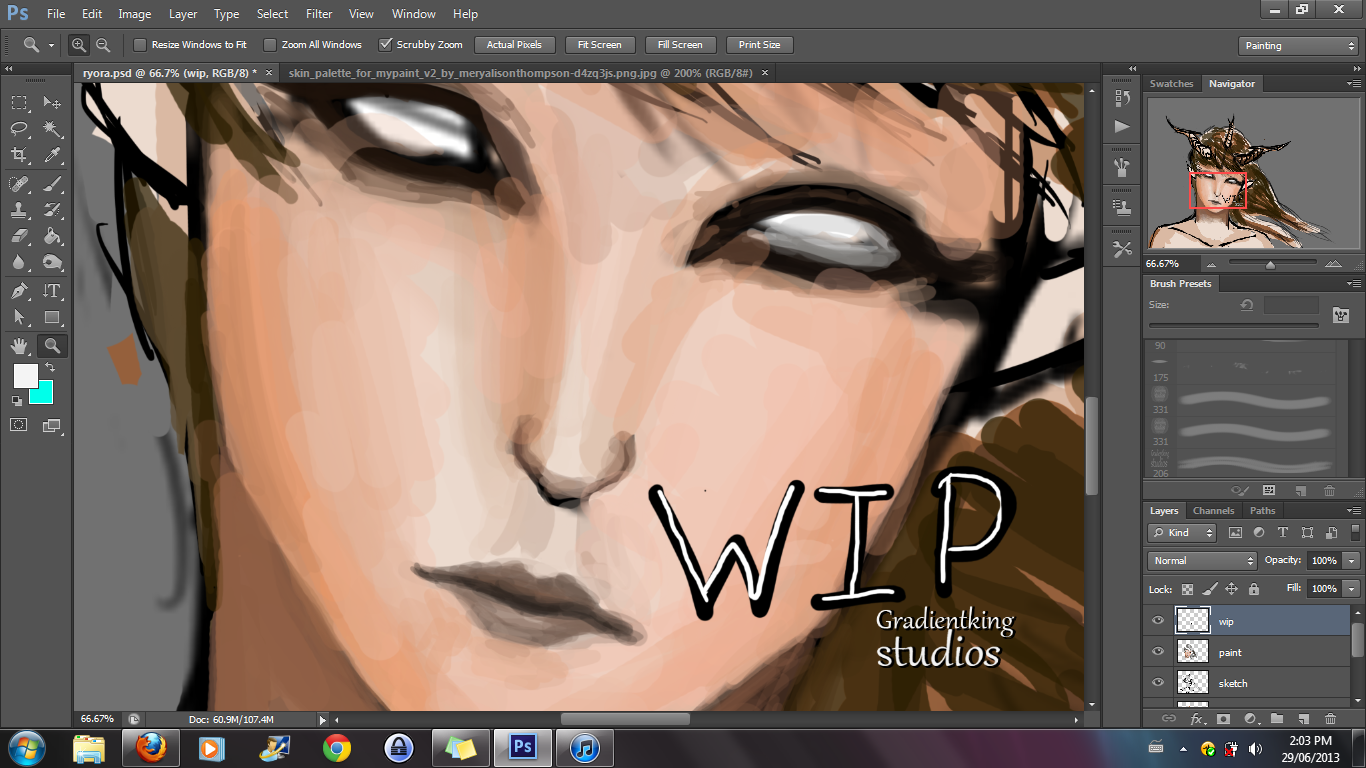
Task: Open the Filter menu
Action: 319,14
